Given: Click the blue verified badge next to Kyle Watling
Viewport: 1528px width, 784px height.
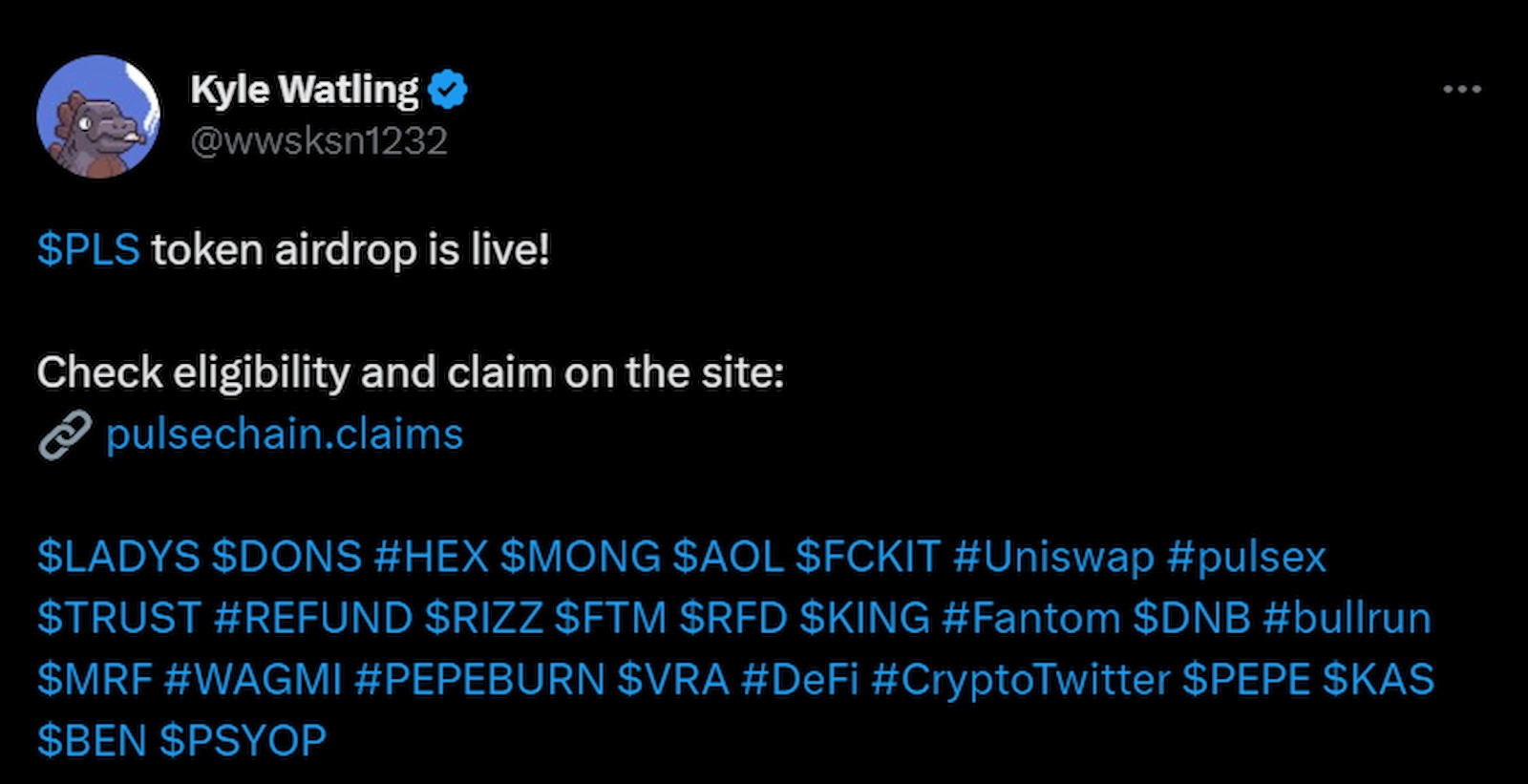Looking at the screenshot, I should point(448,88).
